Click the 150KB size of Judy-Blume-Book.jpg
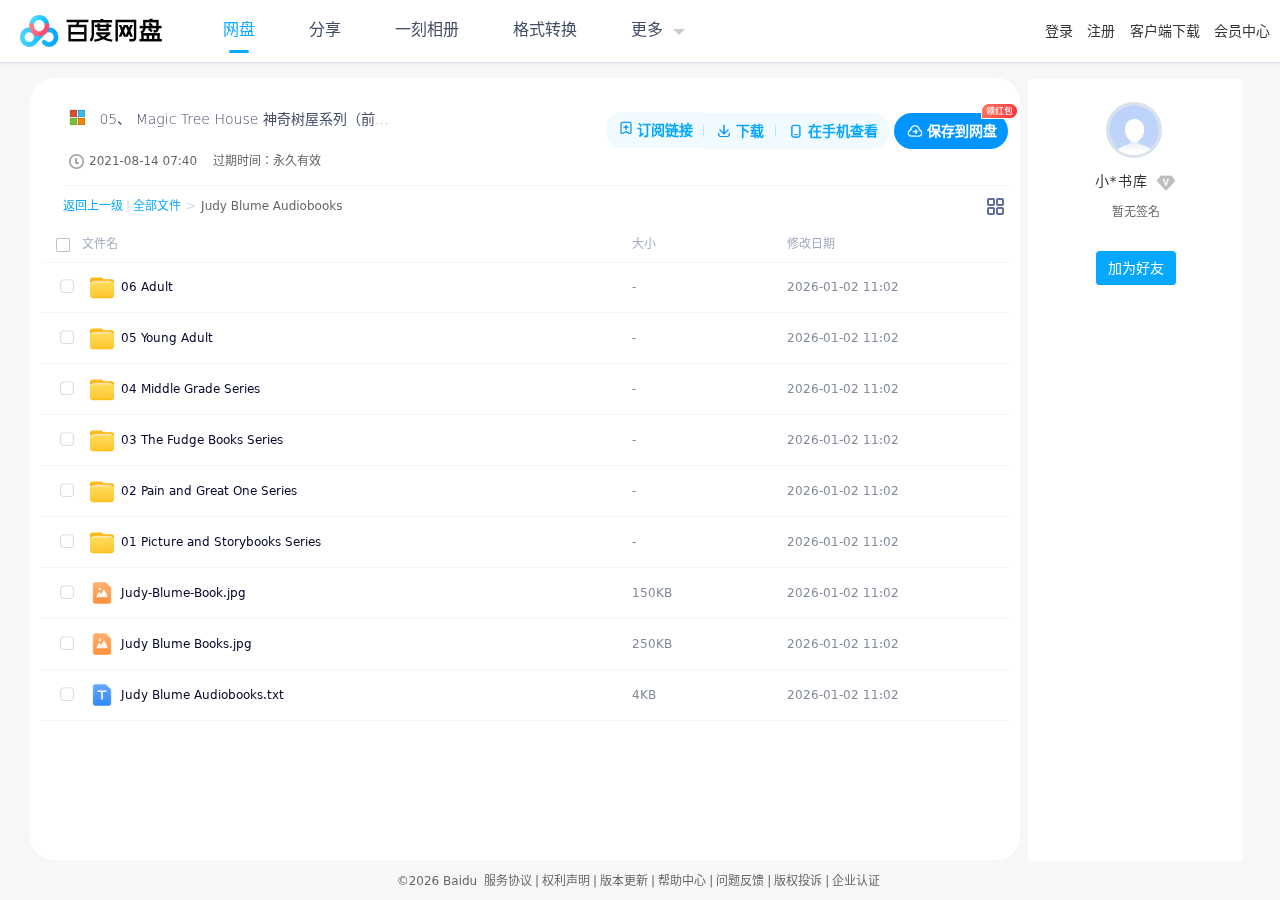 click(x=652, y=593)
